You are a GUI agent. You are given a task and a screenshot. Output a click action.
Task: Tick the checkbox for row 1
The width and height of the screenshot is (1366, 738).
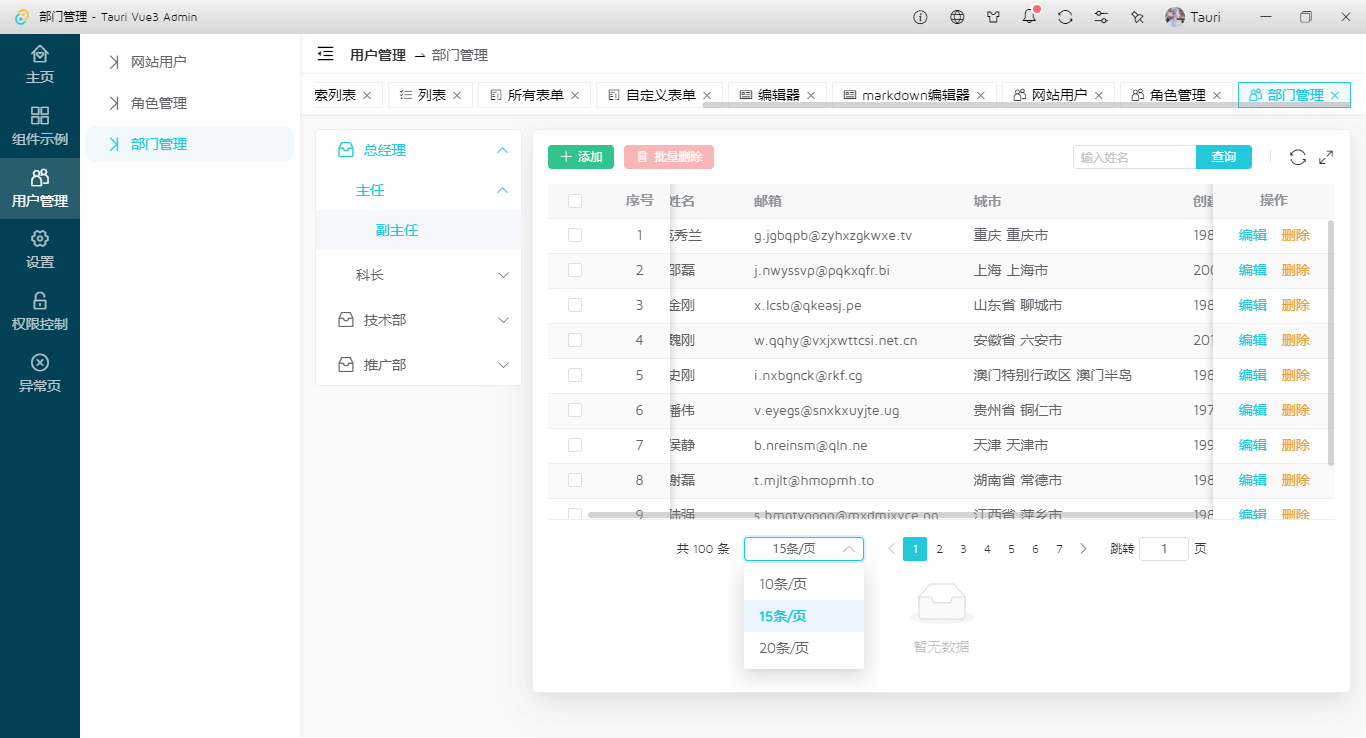[575, 235]
